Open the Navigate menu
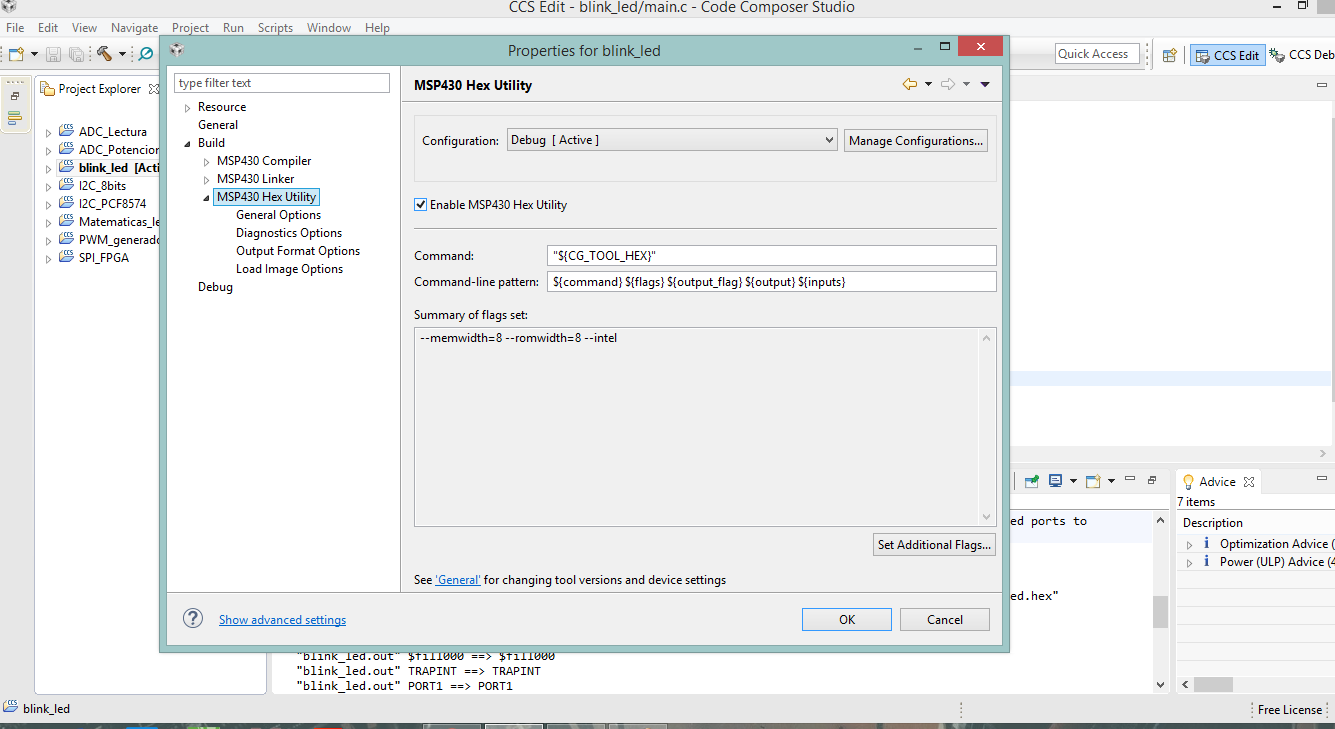1335x729 pixels. coord(134,28)
